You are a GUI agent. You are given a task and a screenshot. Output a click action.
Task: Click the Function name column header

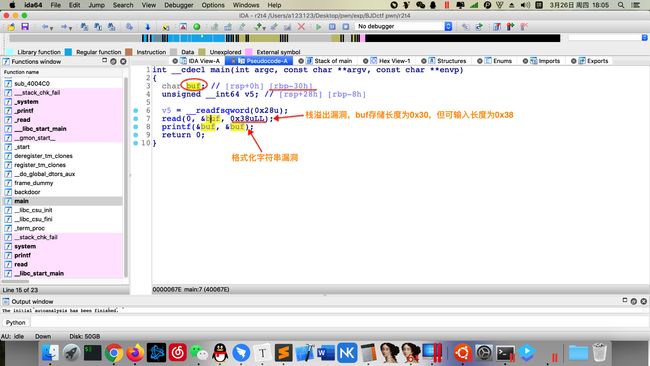click(63, 72)
